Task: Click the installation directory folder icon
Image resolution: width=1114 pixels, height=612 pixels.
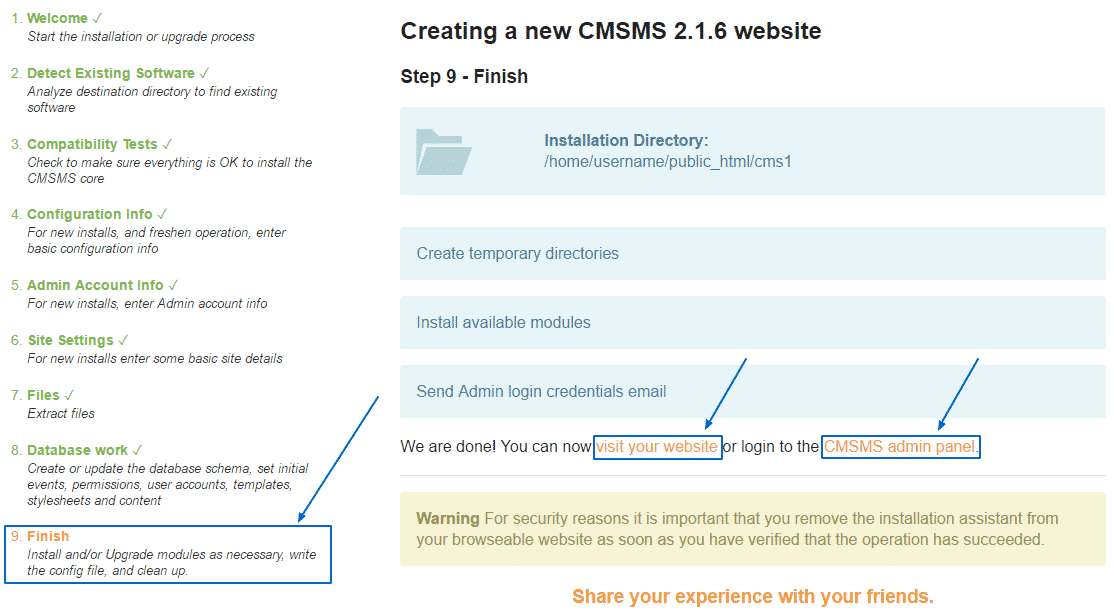Action: [444, 152]
